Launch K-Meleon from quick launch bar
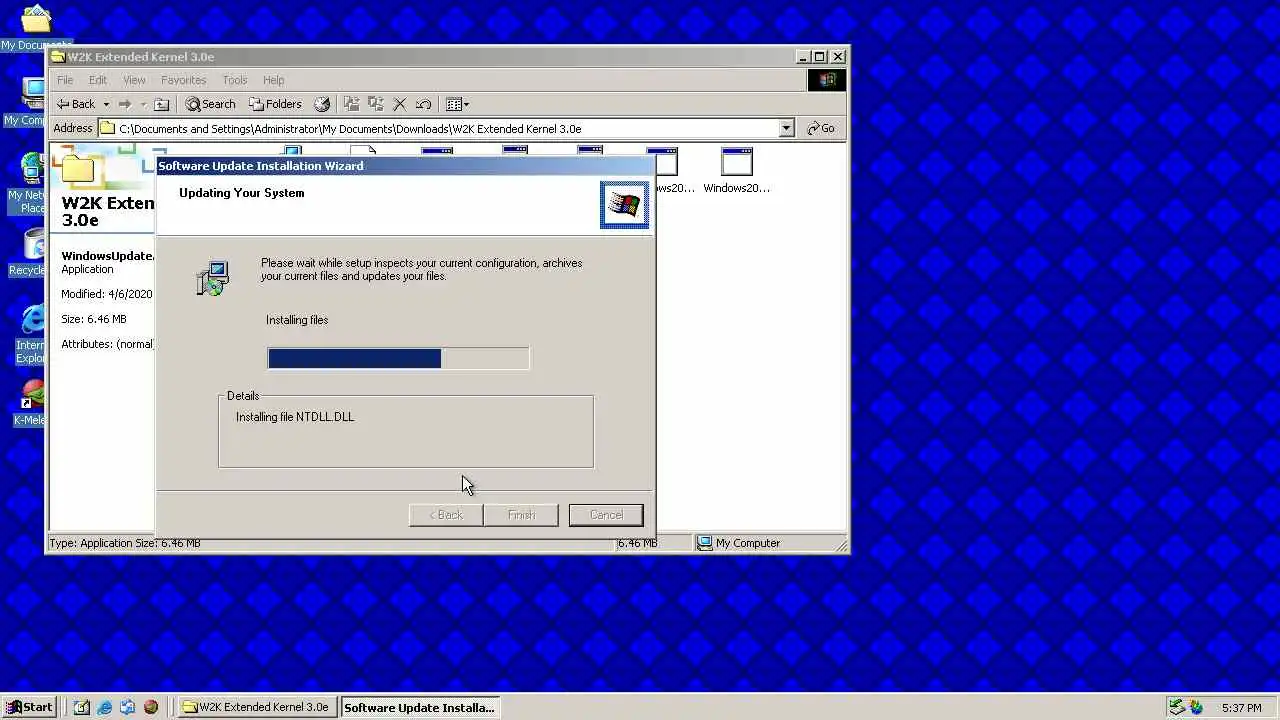 (x=151, y=707)
